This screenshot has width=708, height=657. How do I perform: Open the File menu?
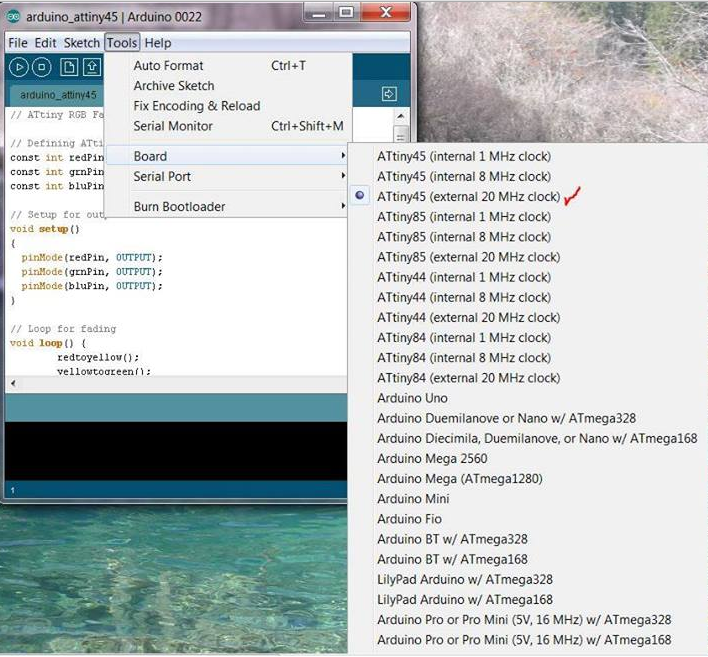click(18, 43)
